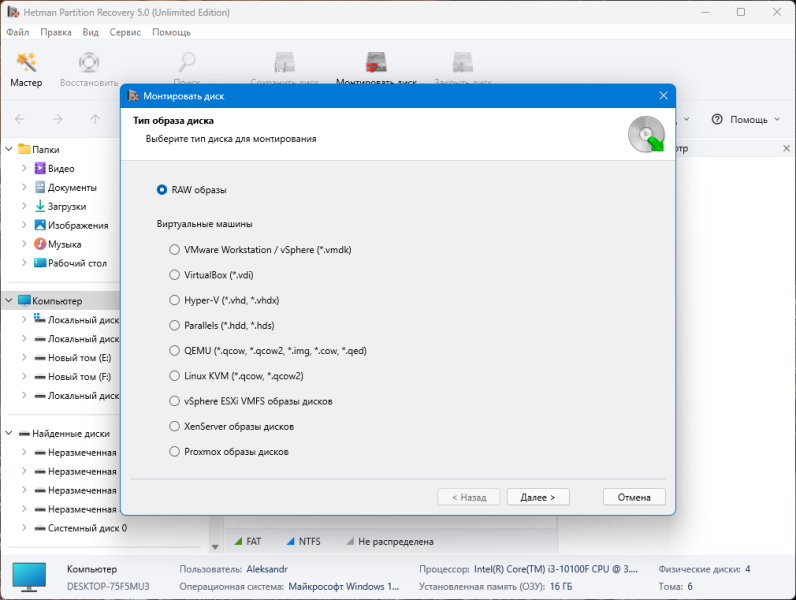Expand the Новый том (E:) node
796x600 pixels.
(24, 357)
